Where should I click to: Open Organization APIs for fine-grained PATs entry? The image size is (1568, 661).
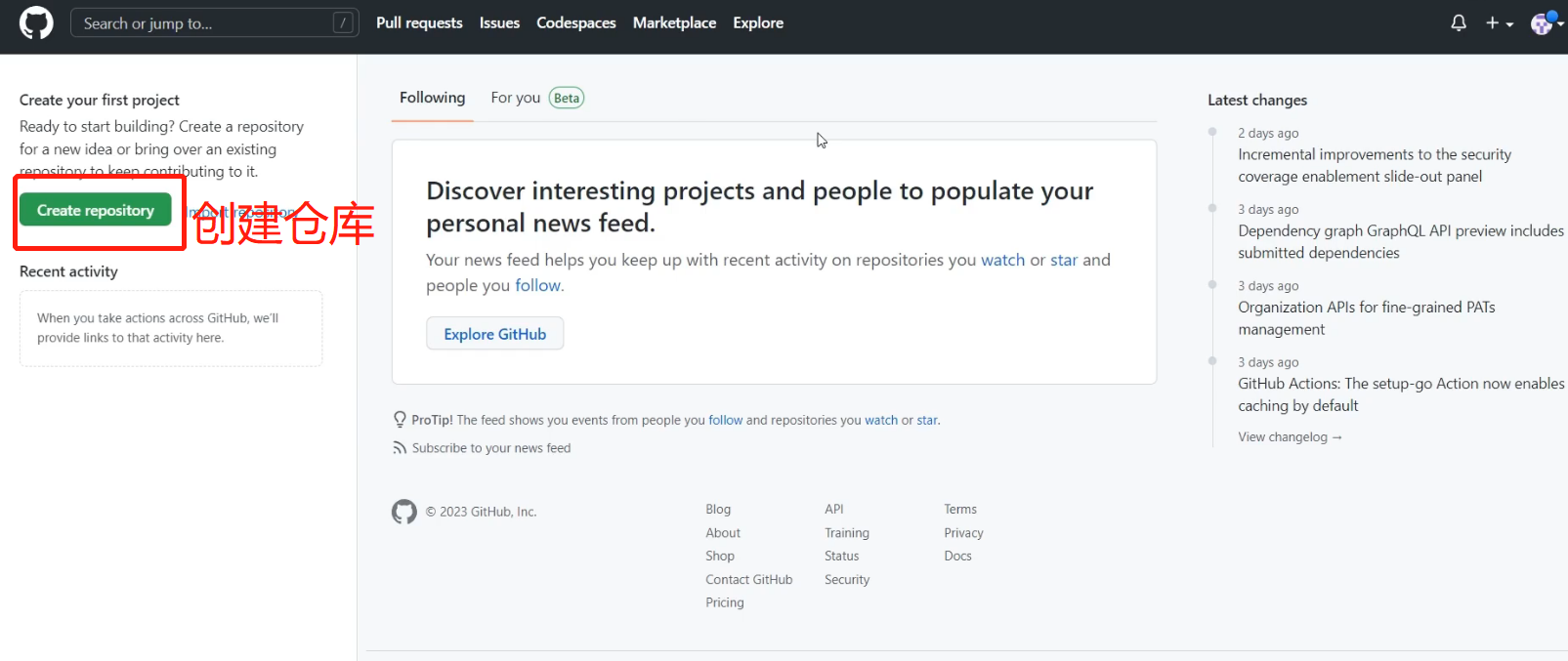pos(1367,317)
